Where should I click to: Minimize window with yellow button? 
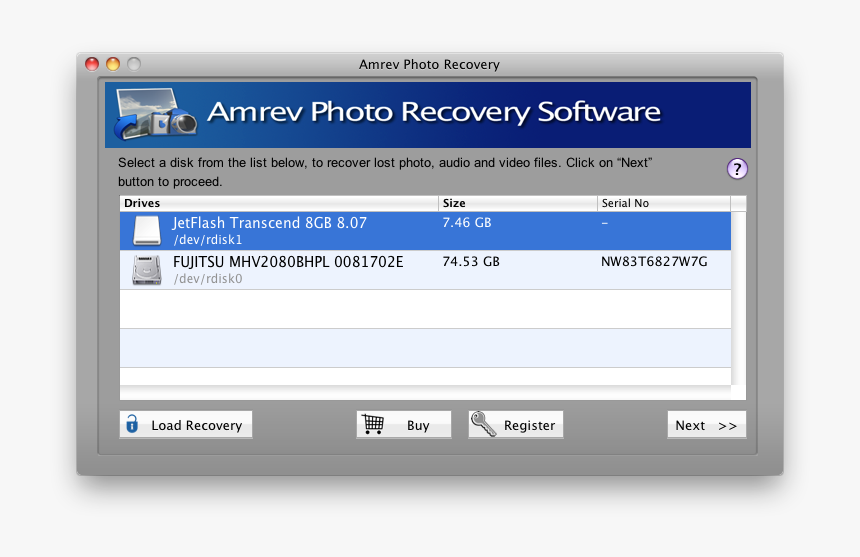pyautogui.click(x=113, y=64)
